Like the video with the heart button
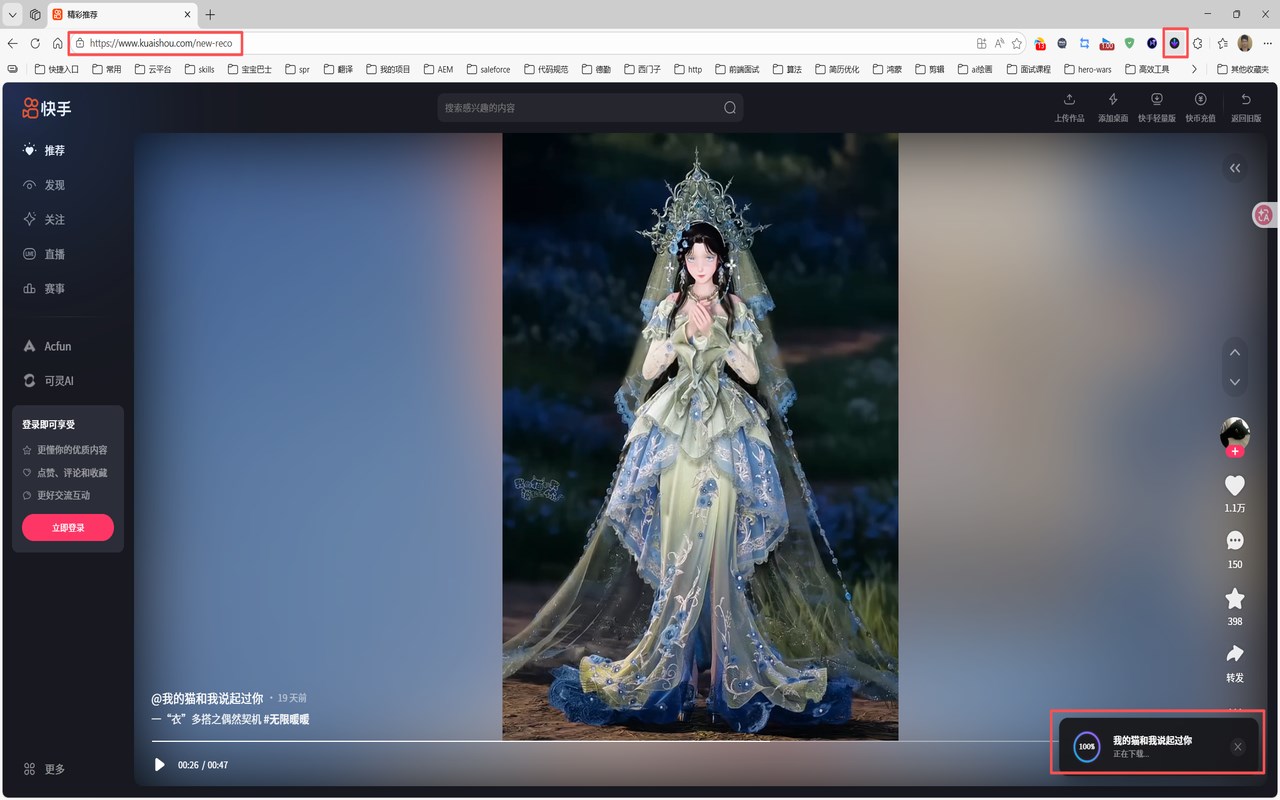 coord(1235,486)
